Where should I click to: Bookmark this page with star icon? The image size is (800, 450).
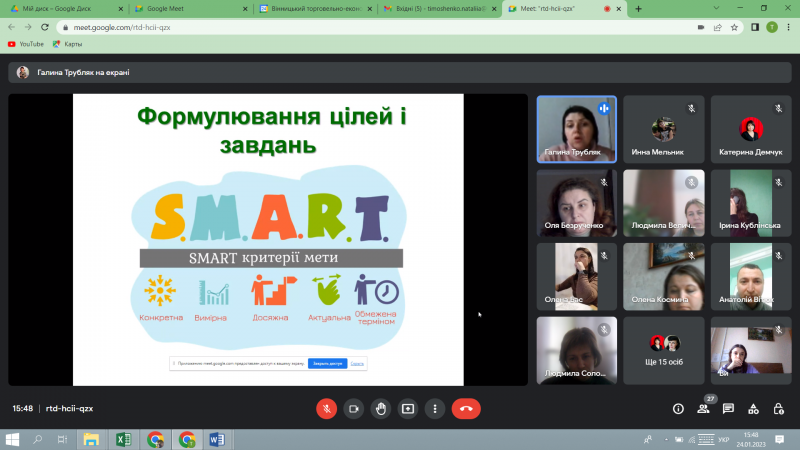[734, 28]
